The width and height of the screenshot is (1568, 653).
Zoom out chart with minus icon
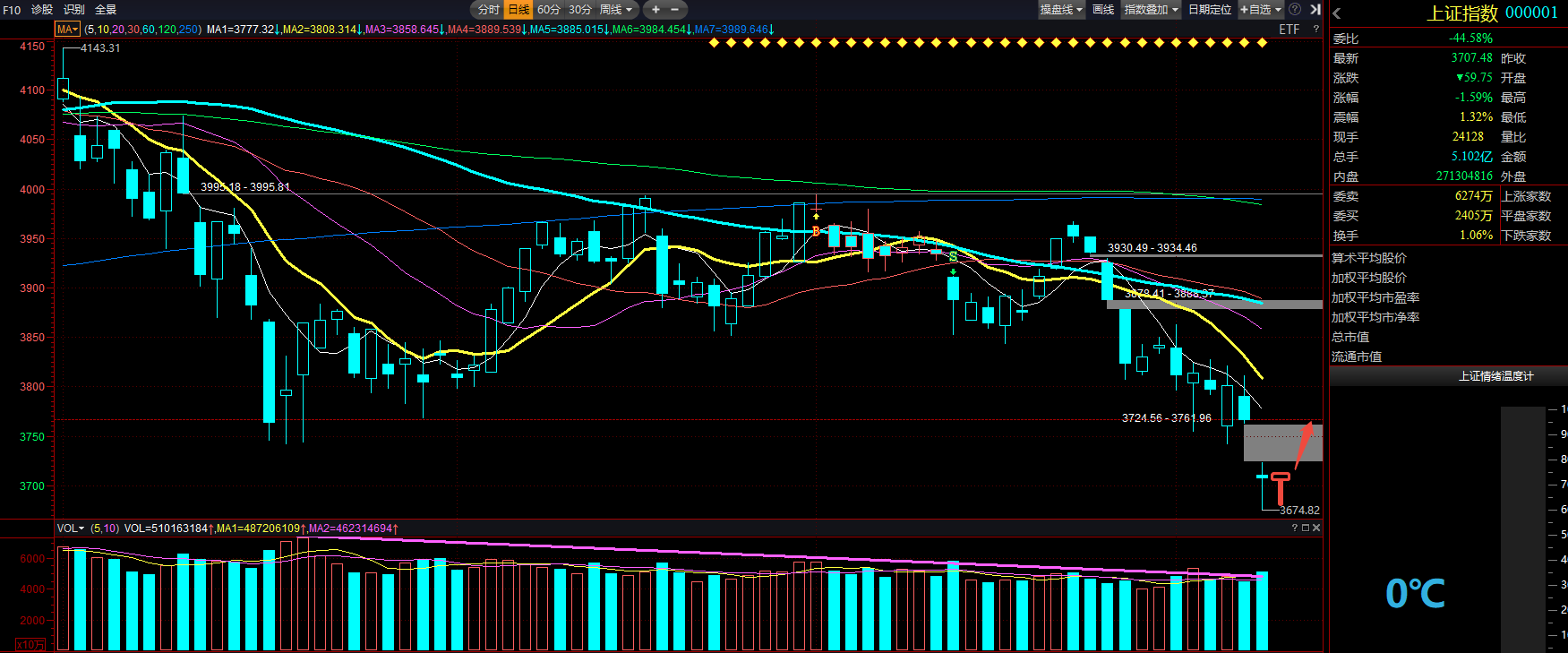click(x=675, y=9)
